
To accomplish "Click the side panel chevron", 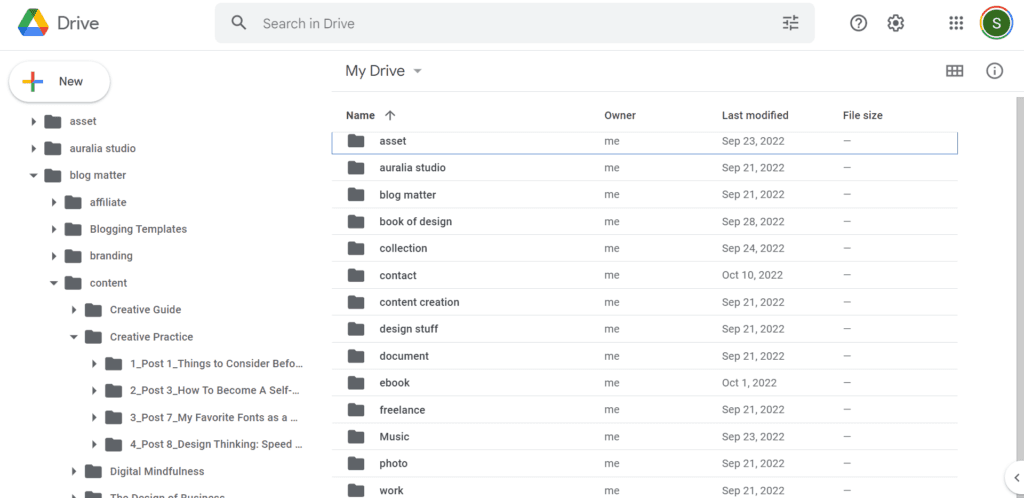I will 1016,477.
